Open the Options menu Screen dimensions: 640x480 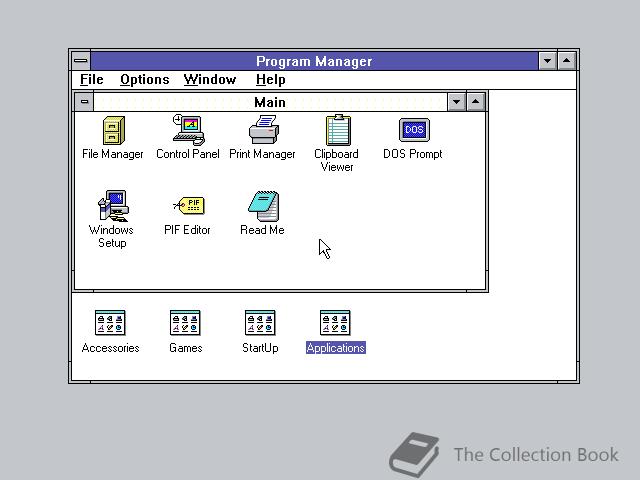[144, 79]
